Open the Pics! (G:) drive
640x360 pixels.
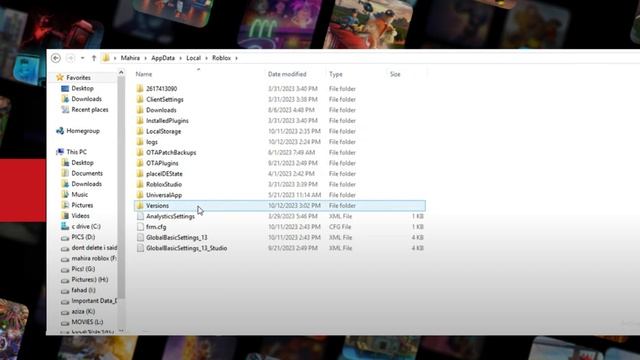point(83,269)
